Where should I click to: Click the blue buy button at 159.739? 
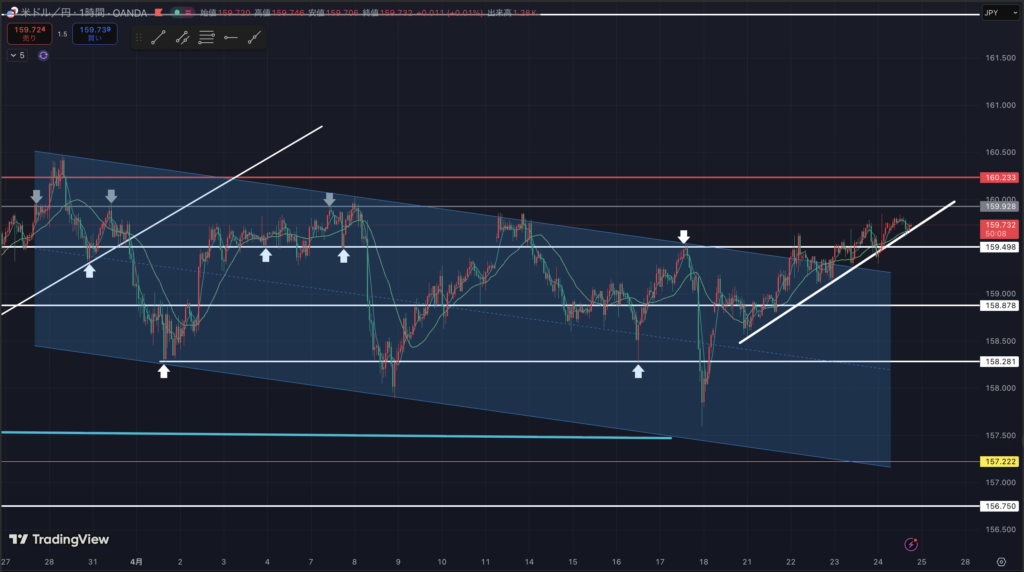tap(96, 33)
